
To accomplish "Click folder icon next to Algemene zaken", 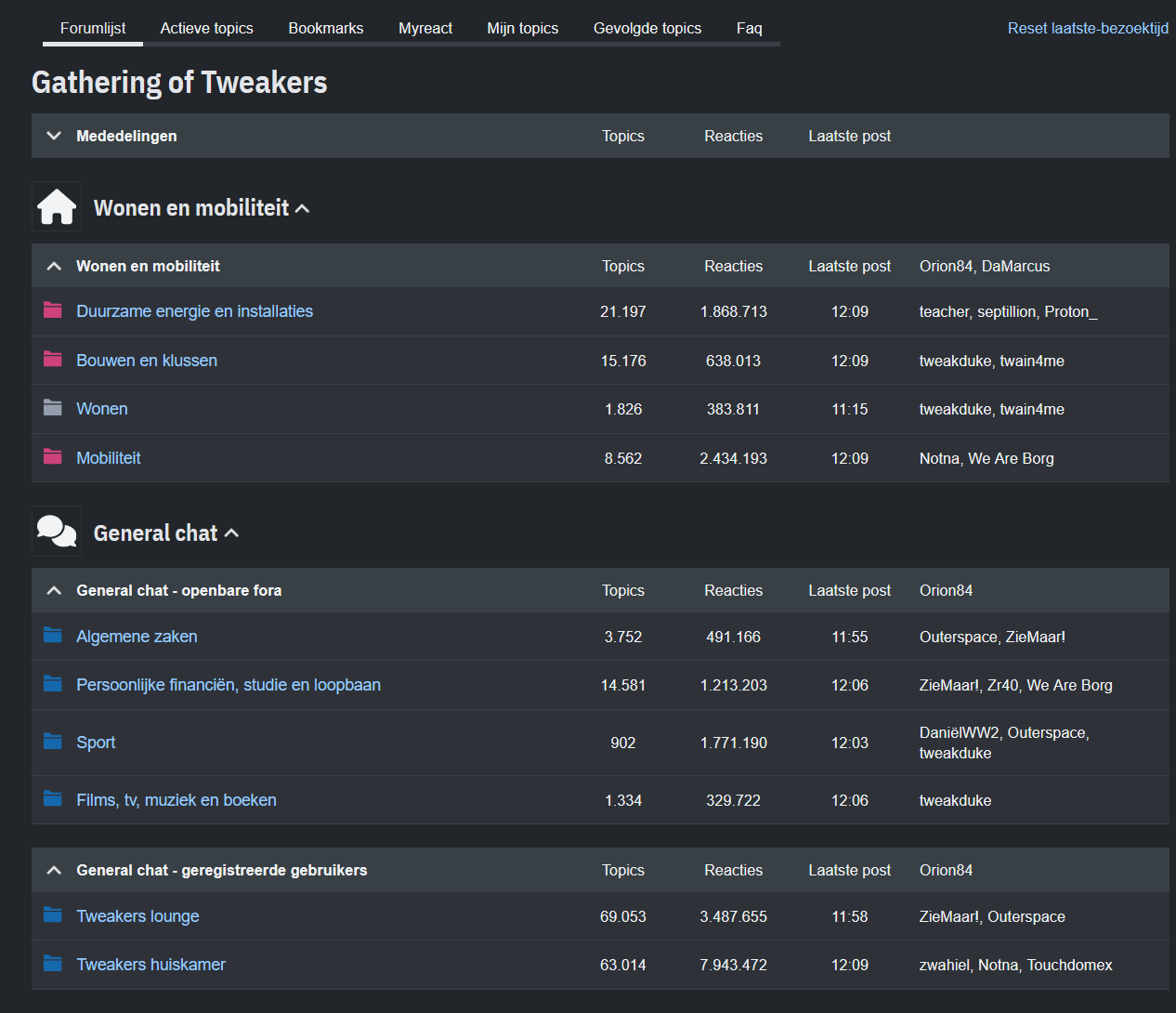I will click(53, 636).
